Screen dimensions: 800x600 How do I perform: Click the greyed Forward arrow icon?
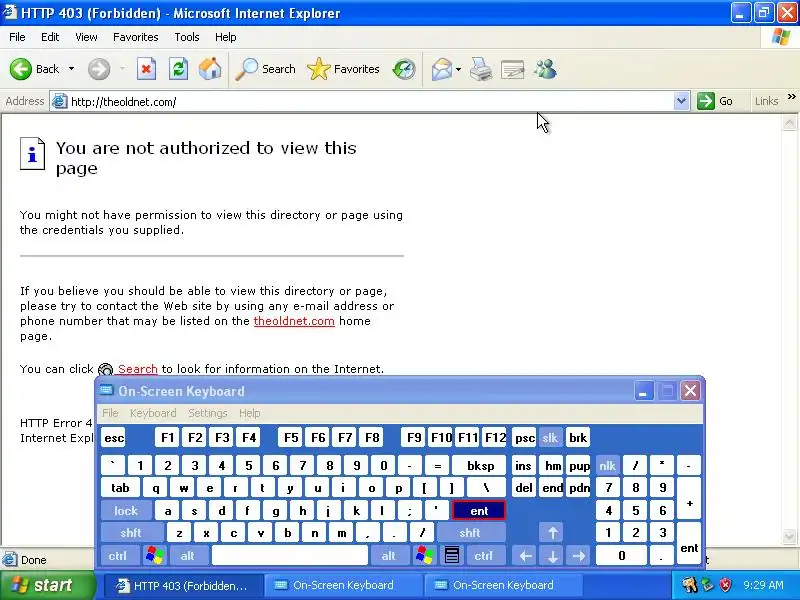[98, 69]
